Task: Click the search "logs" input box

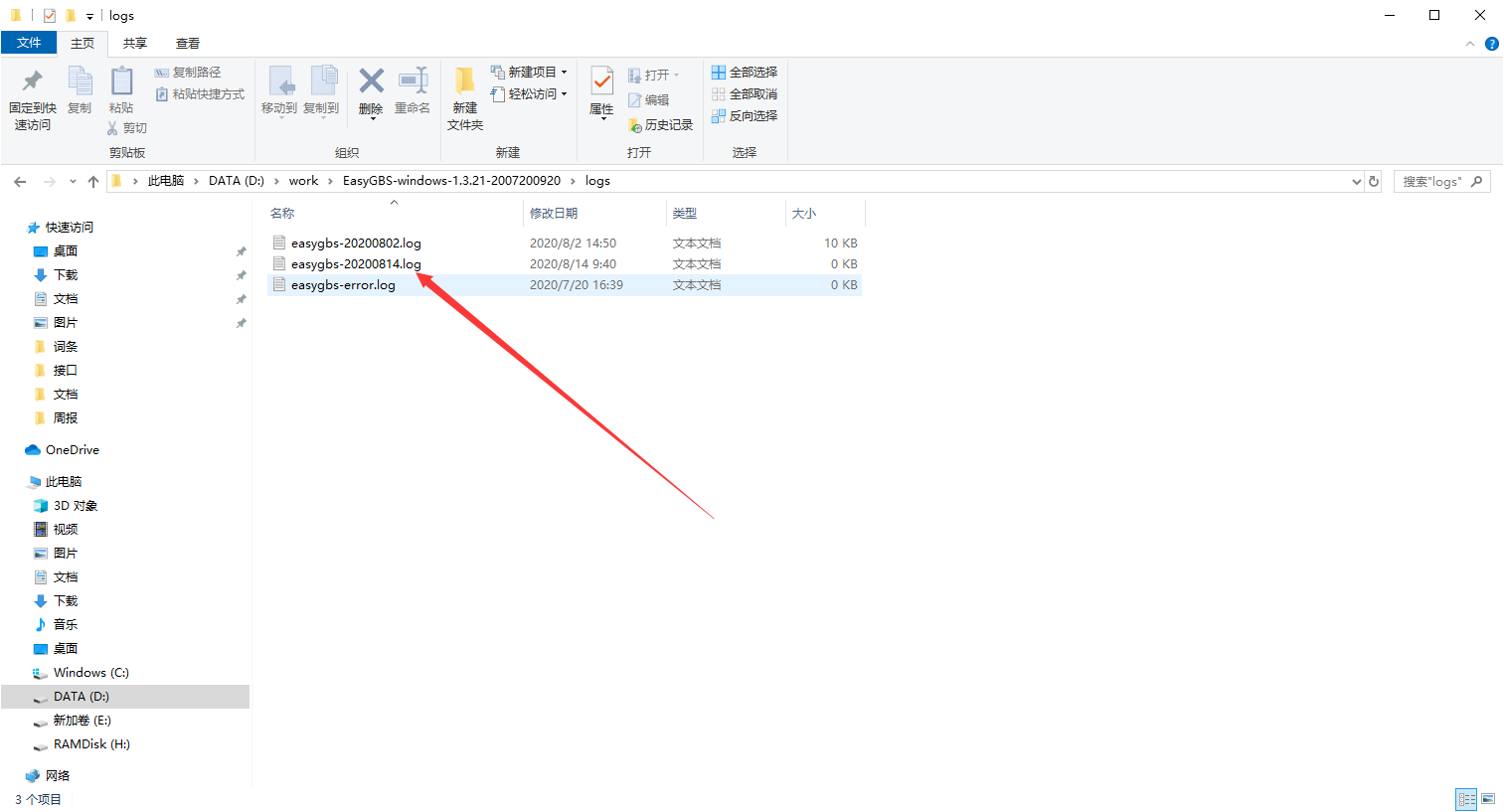Action: [x=1441, y=182]
